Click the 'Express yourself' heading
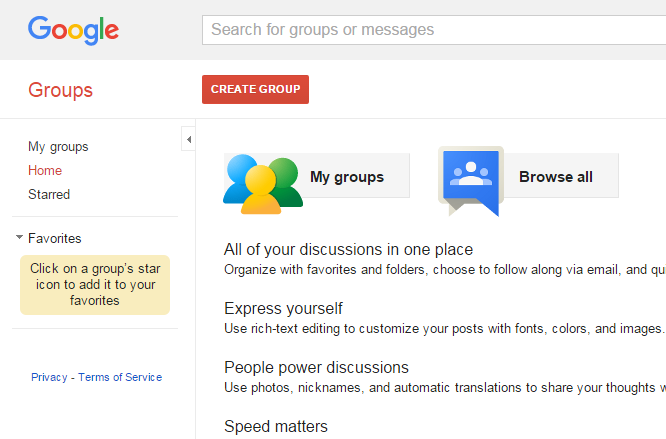Image resolution: width=666 pixels, height=439 pixels. pyautogui.click(x=283, y=308)
